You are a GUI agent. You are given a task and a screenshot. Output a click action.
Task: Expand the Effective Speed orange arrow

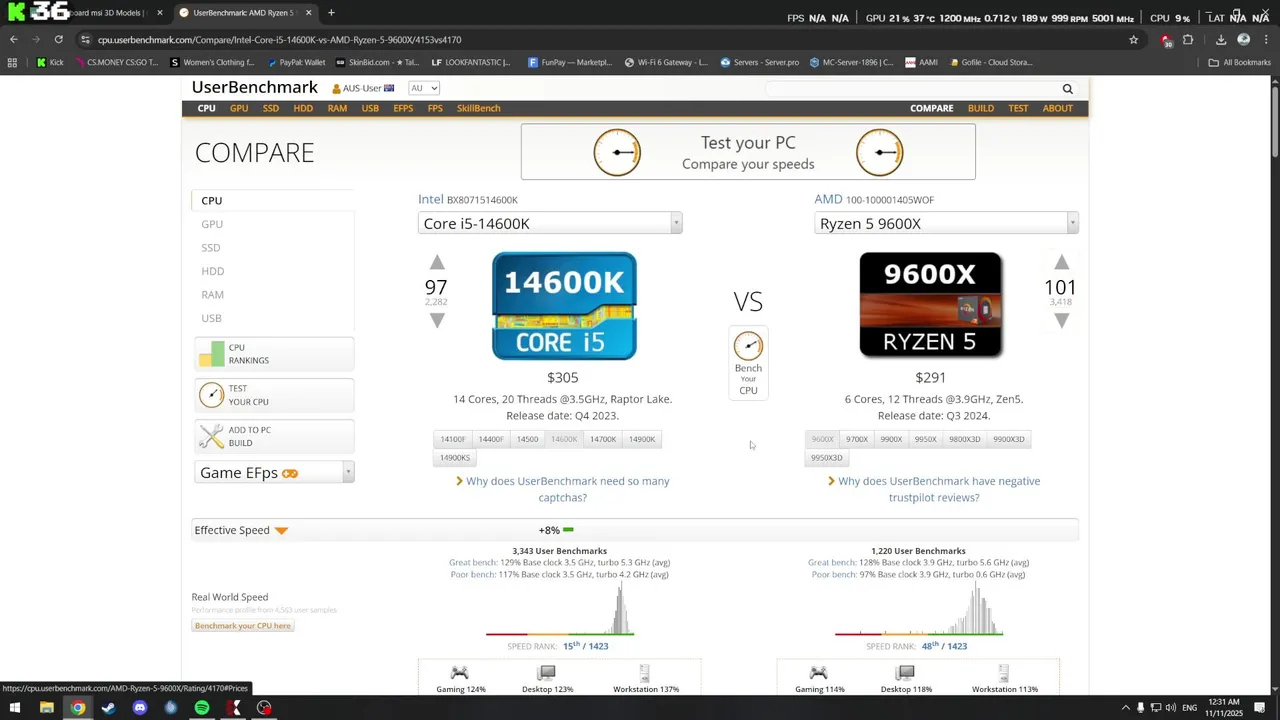coord(281,531)
